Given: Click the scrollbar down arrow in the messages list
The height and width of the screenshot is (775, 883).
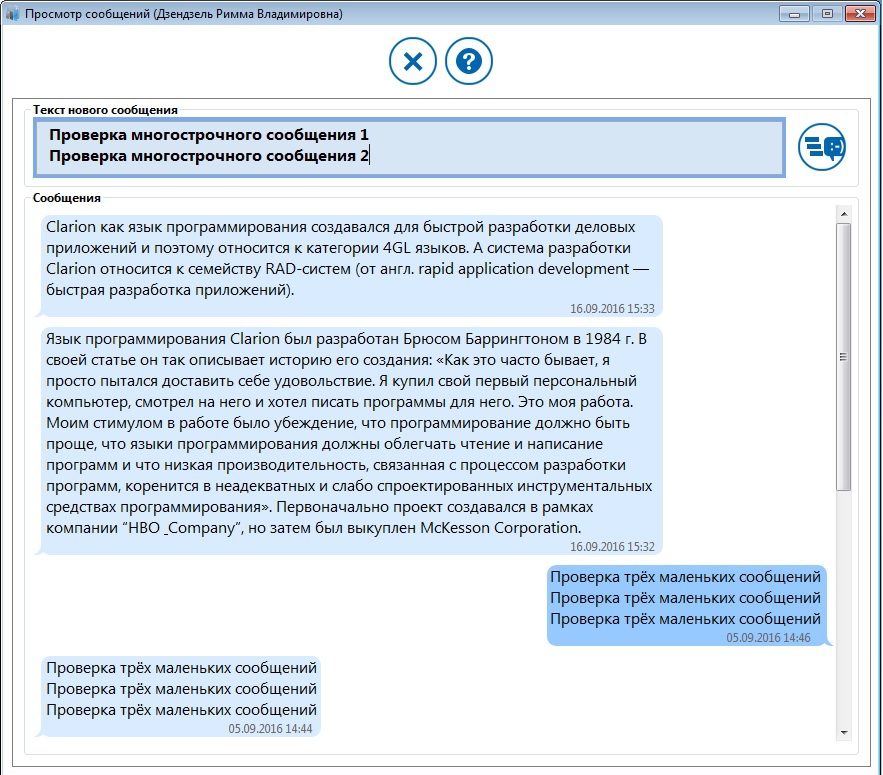Looking at the screenshot, I should click(844, 732).
